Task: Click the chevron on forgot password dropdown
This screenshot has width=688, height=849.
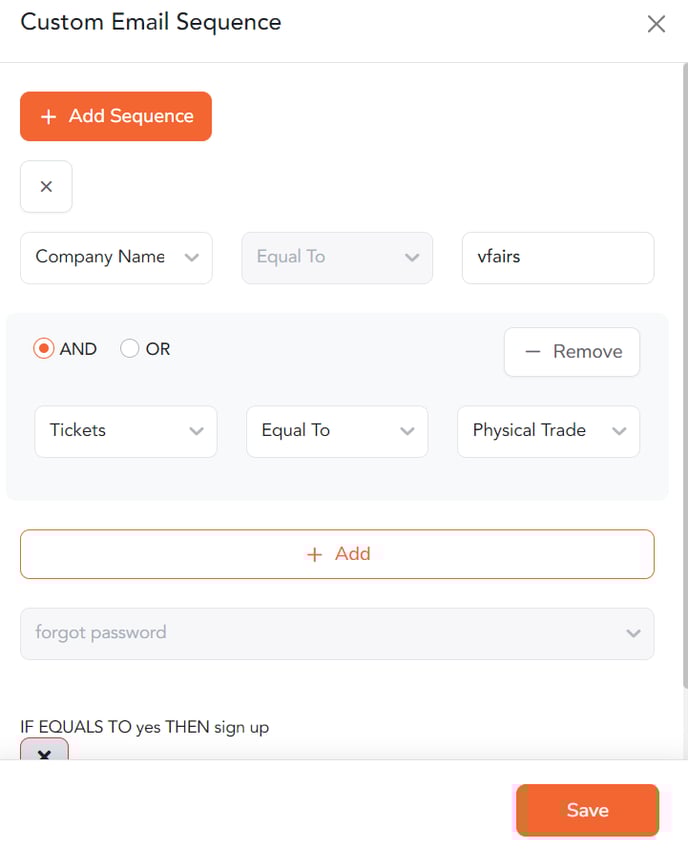Action: [x=633, y=634]
